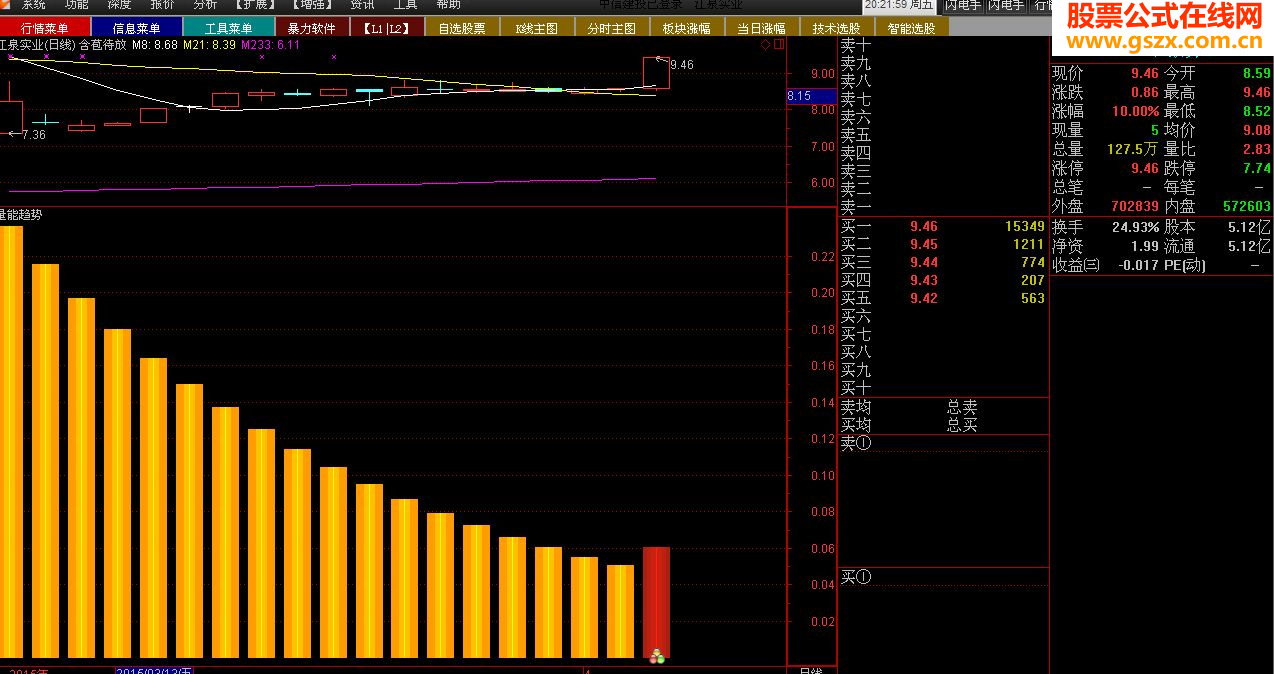Open the 信息菜单 tab
The height and width of the screenshot is (674, 1274).
tap(137, 28)
